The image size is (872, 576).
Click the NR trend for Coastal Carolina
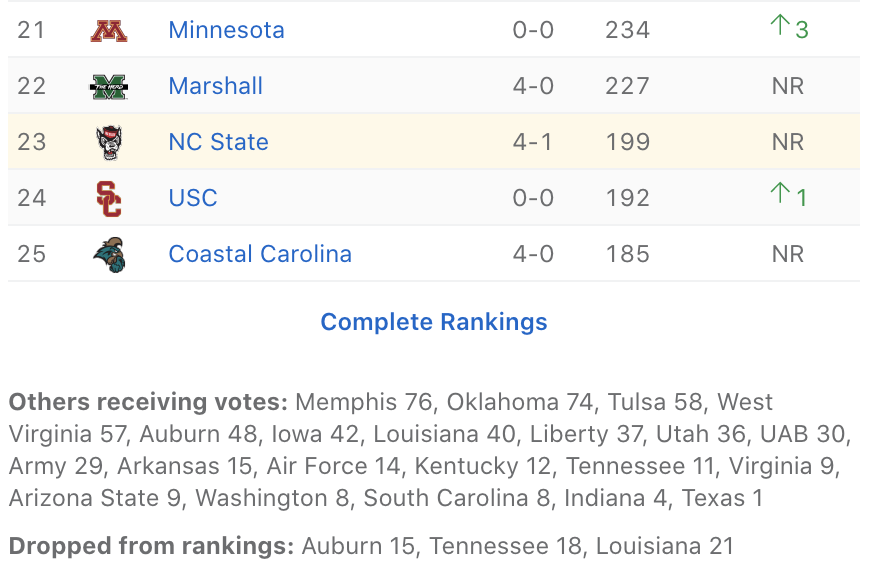coord(788,254)
